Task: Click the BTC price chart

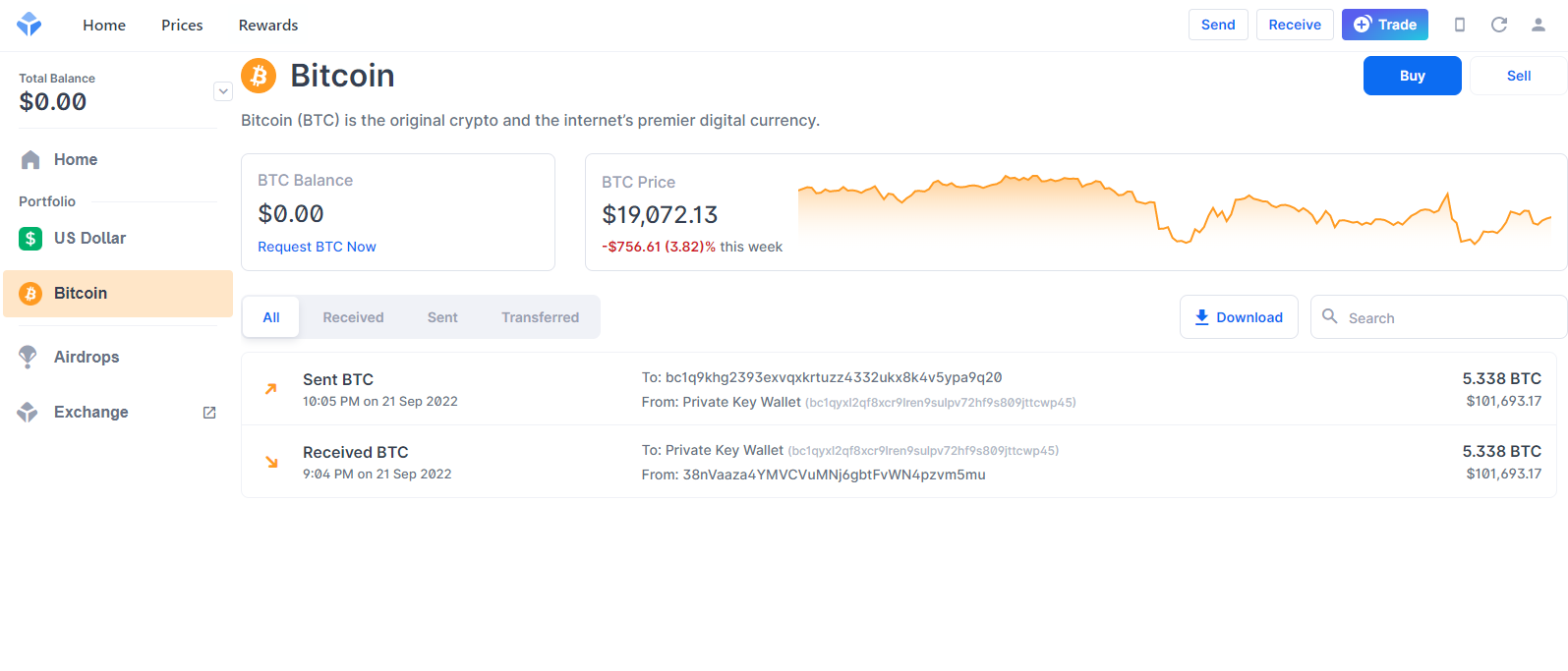Action: pyautogui.click(x=1175, y=211)
